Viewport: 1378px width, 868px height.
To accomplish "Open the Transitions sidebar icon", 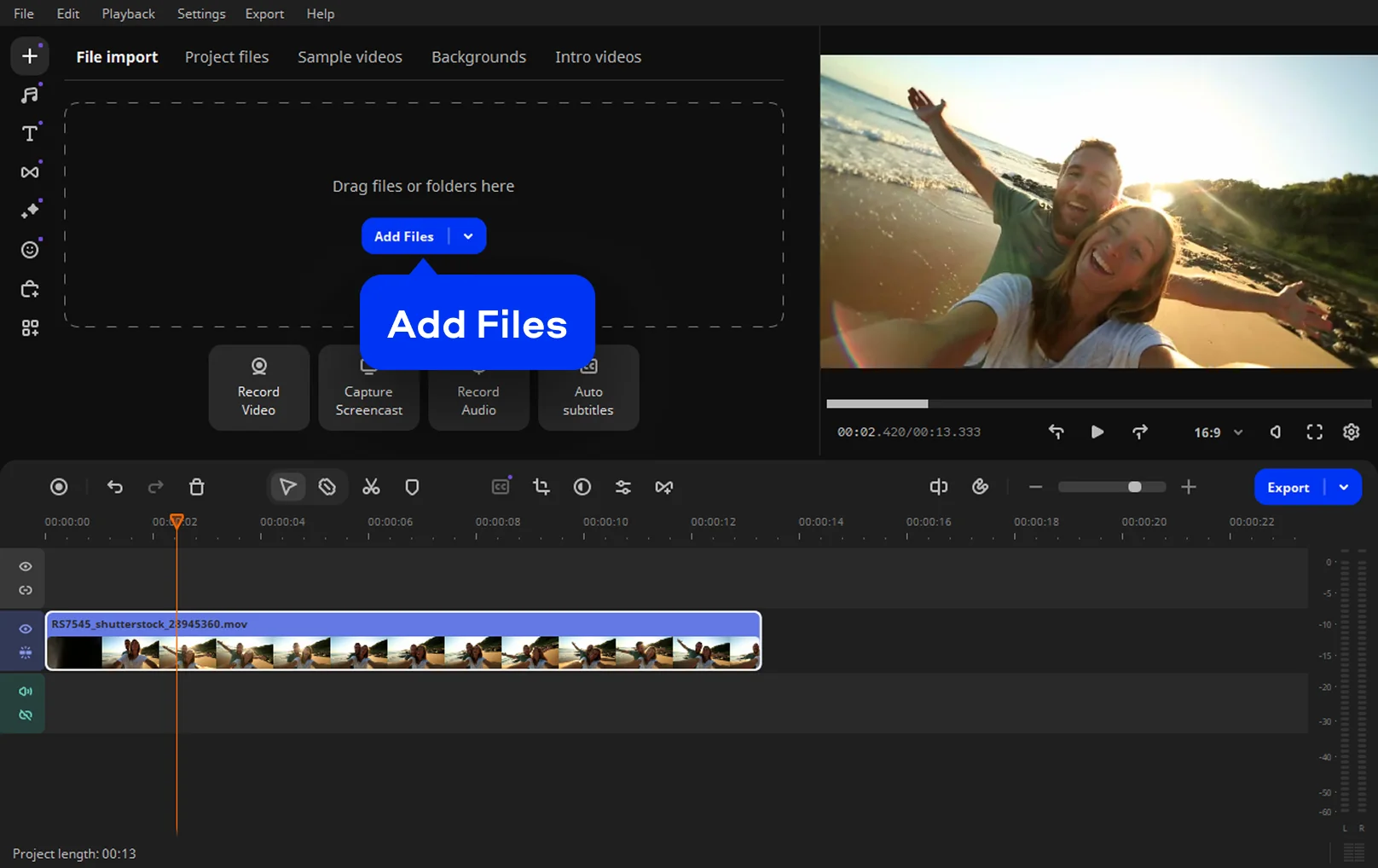I will [x=30, y=172].
